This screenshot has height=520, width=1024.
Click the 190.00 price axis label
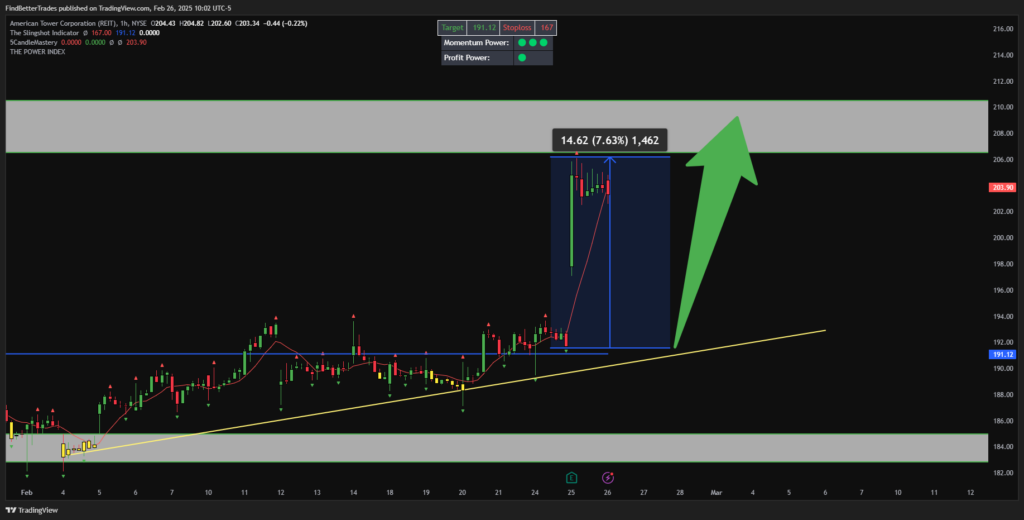click(1002, 368)
